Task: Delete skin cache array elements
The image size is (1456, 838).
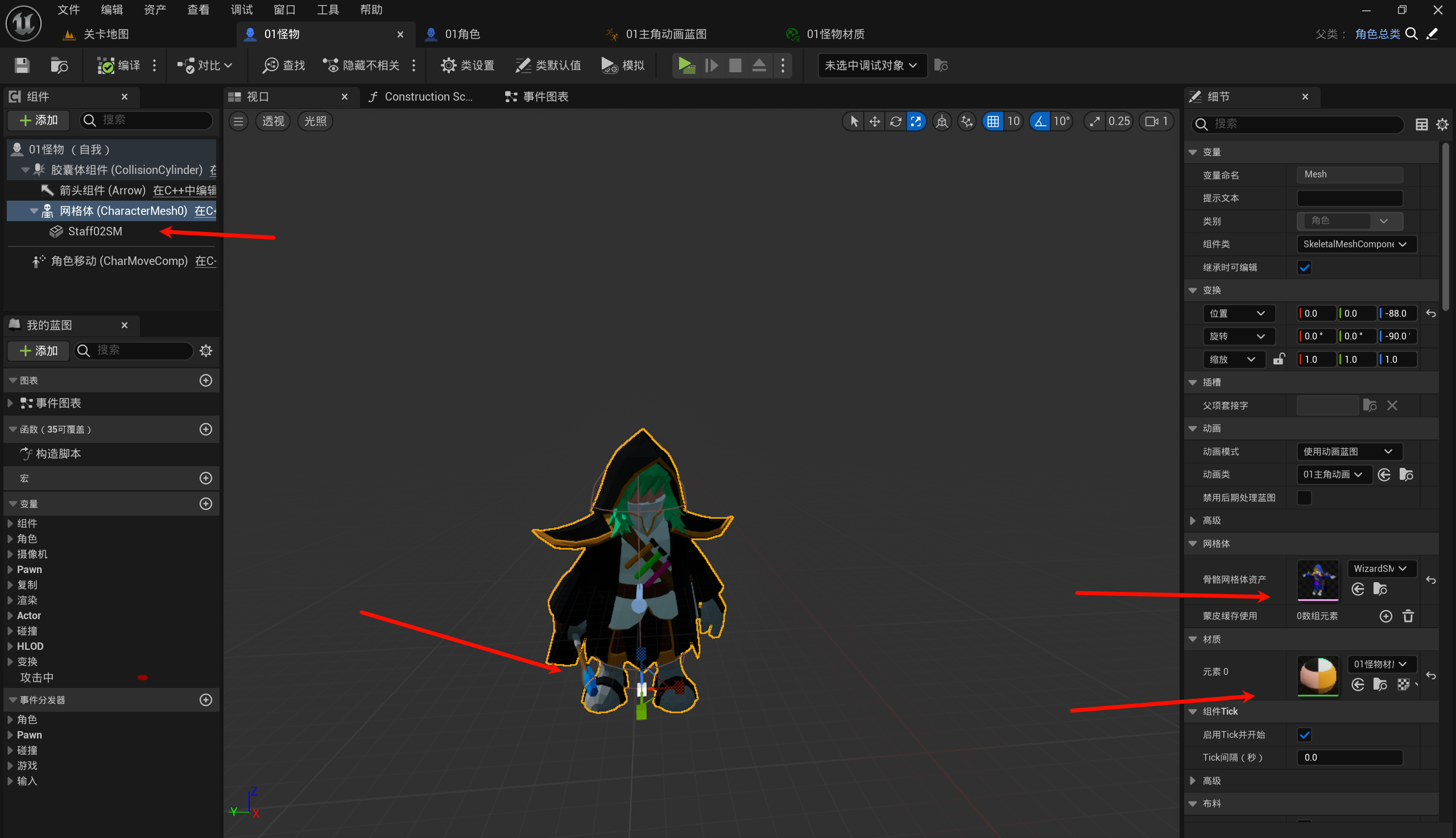Action: point(1408,616)
